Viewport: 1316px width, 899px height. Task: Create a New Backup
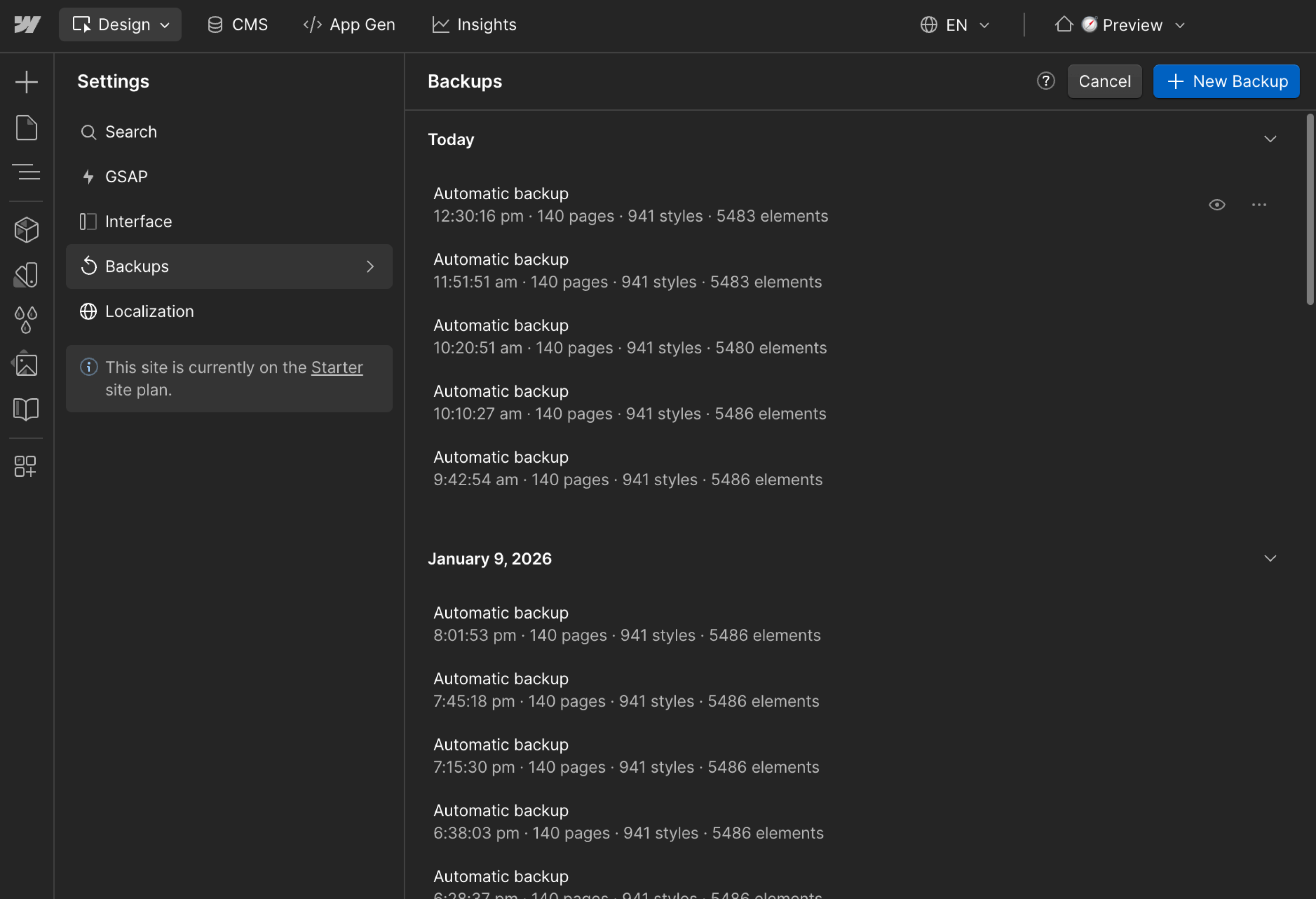click(1226, 81)
